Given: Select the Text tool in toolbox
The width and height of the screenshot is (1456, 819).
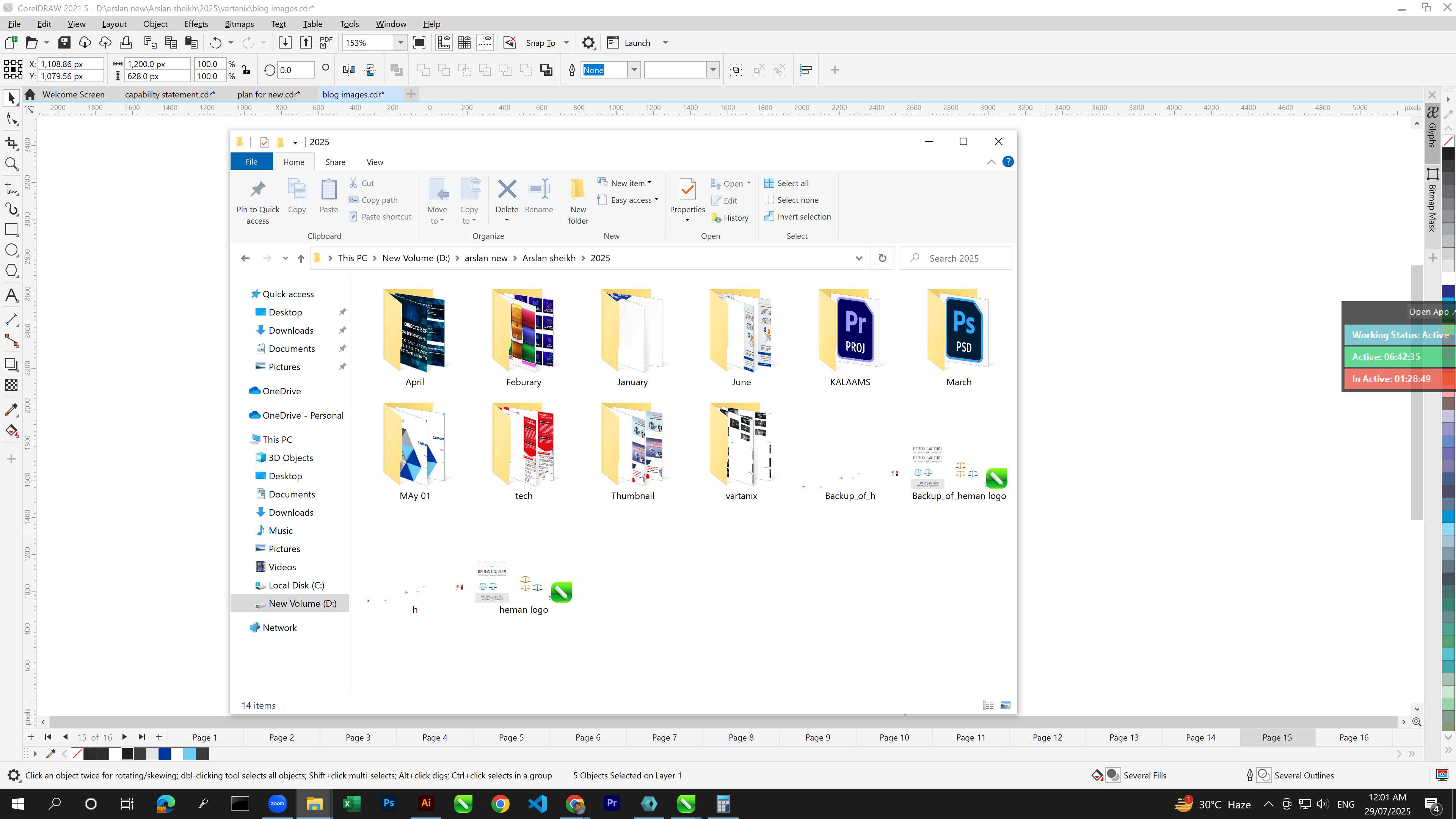Looking at the screenshot, I should [11, 295].
